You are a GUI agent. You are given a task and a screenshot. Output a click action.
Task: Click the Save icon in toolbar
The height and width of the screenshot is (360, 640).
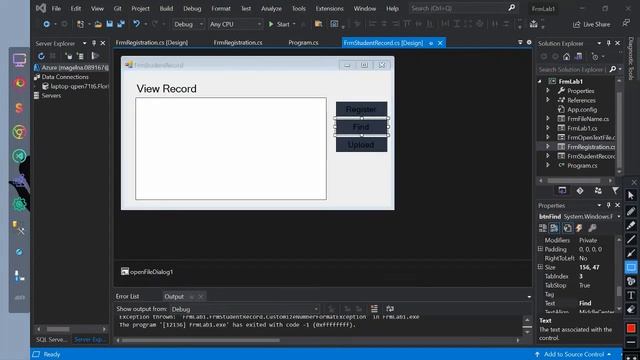point(109,24)
